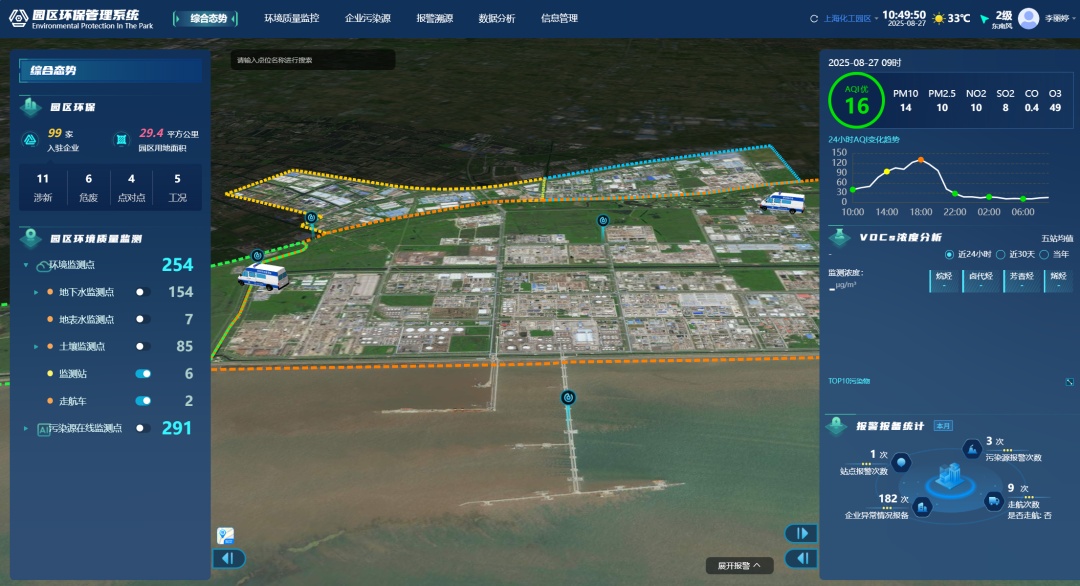The height and width of the screenshot is (586, 1080).
Task: Open the 环境质量监控 menu
Action: pos(291,18)
